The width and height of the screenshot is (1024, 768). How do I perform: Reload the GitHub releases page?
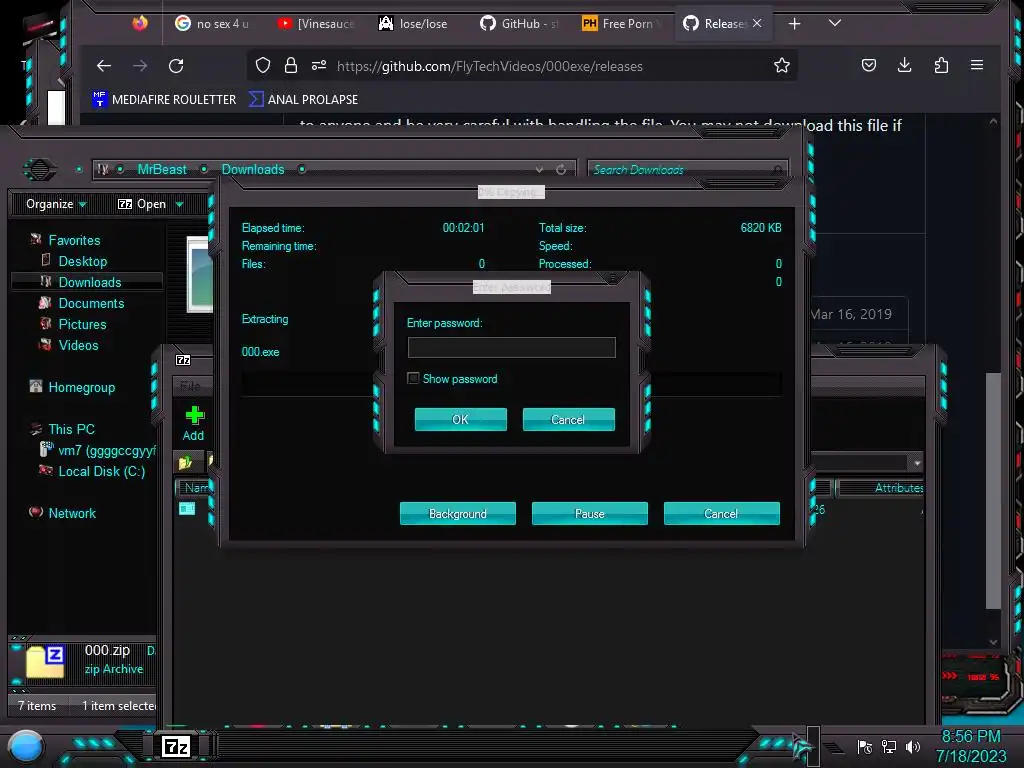coord(176,66)
